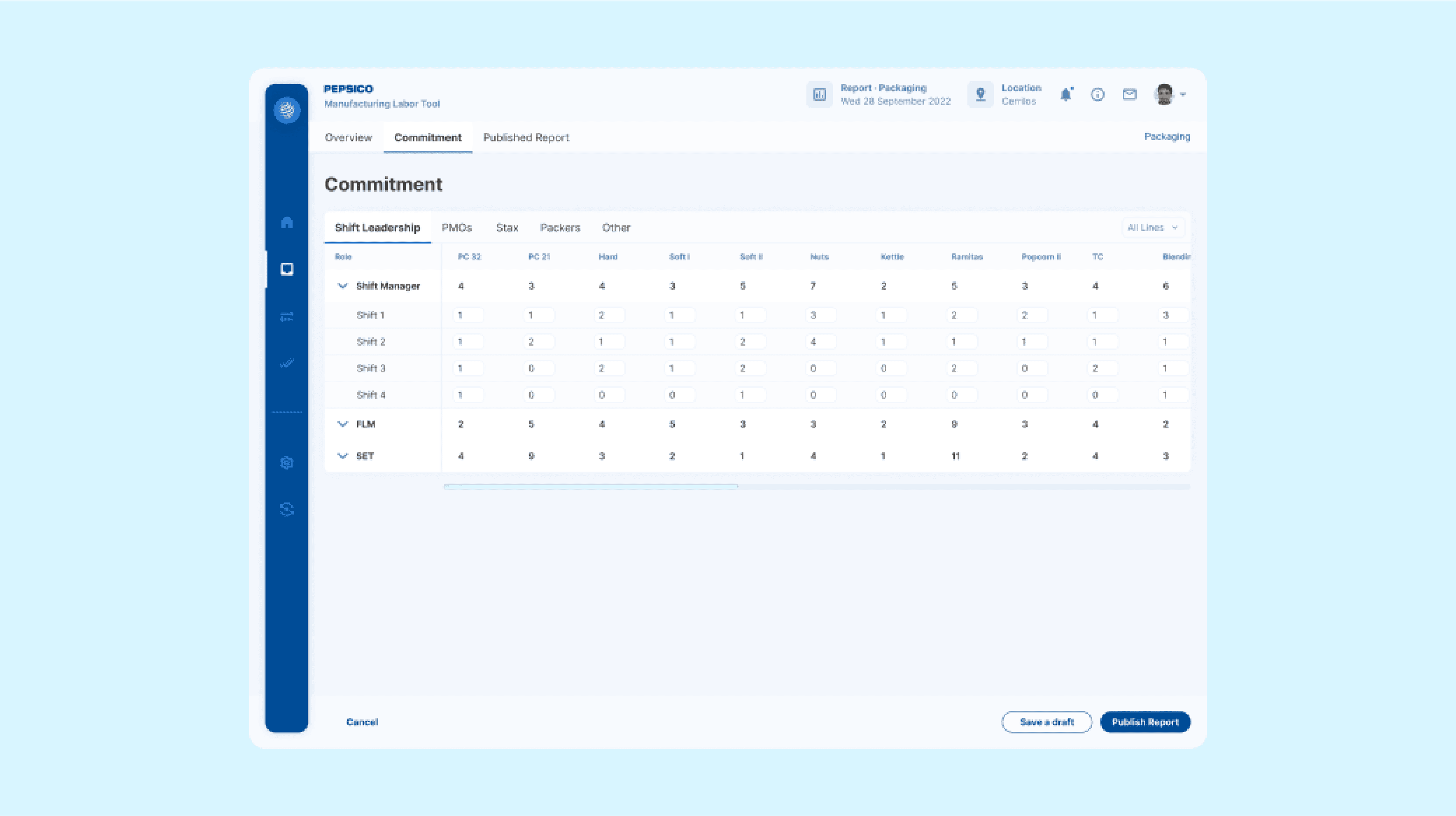This screenshot has height=816, width=1456.
Task: Open the settings gear in sidebar
Action: click(287, 463)
